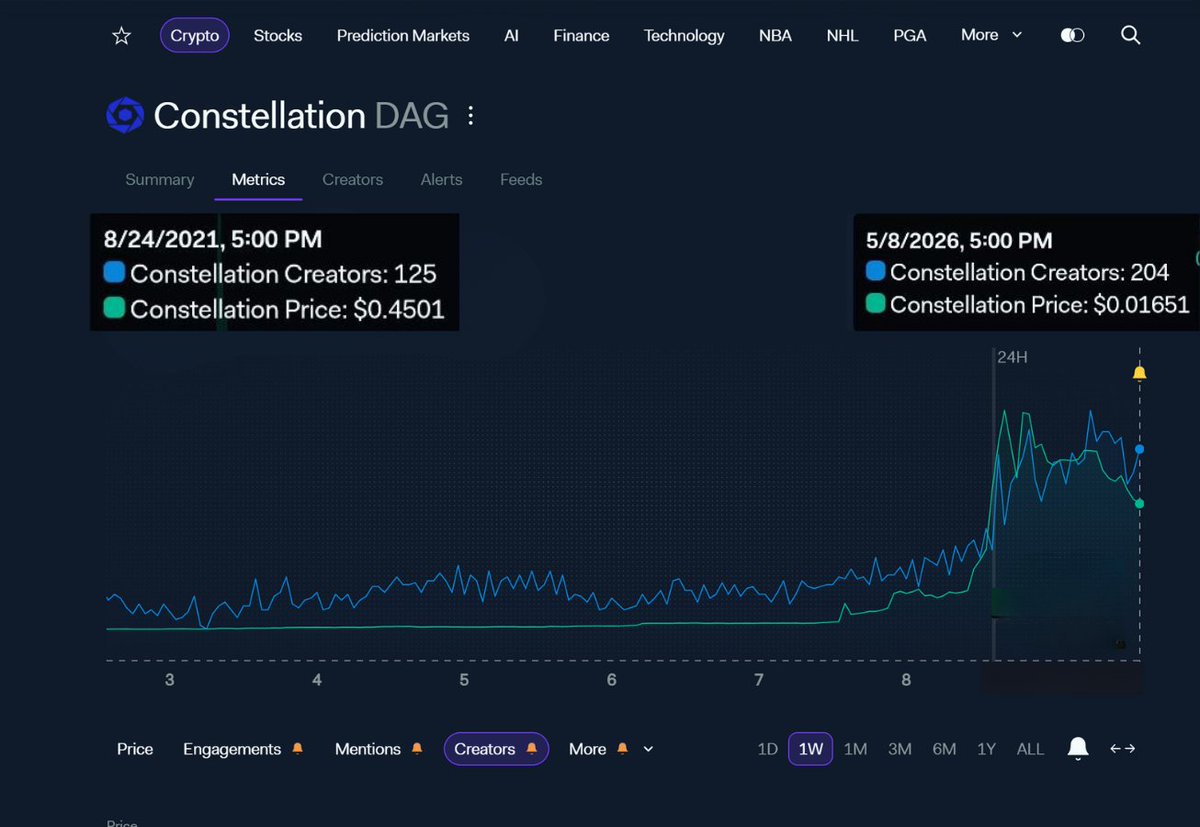Go to the Stocks category

point(278,36)
